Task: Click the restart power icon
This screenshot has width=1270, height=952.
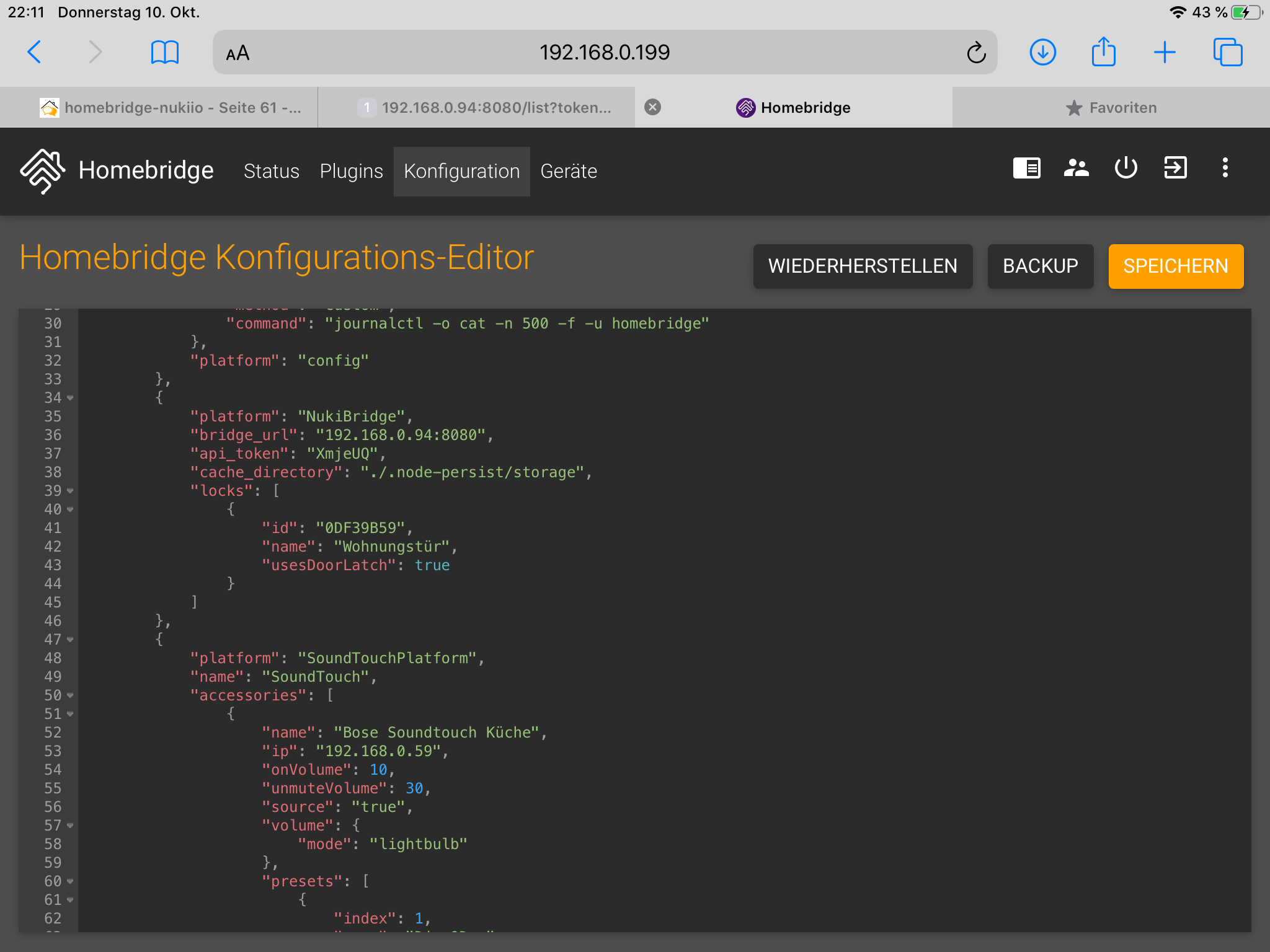Action: point(1126,168)
